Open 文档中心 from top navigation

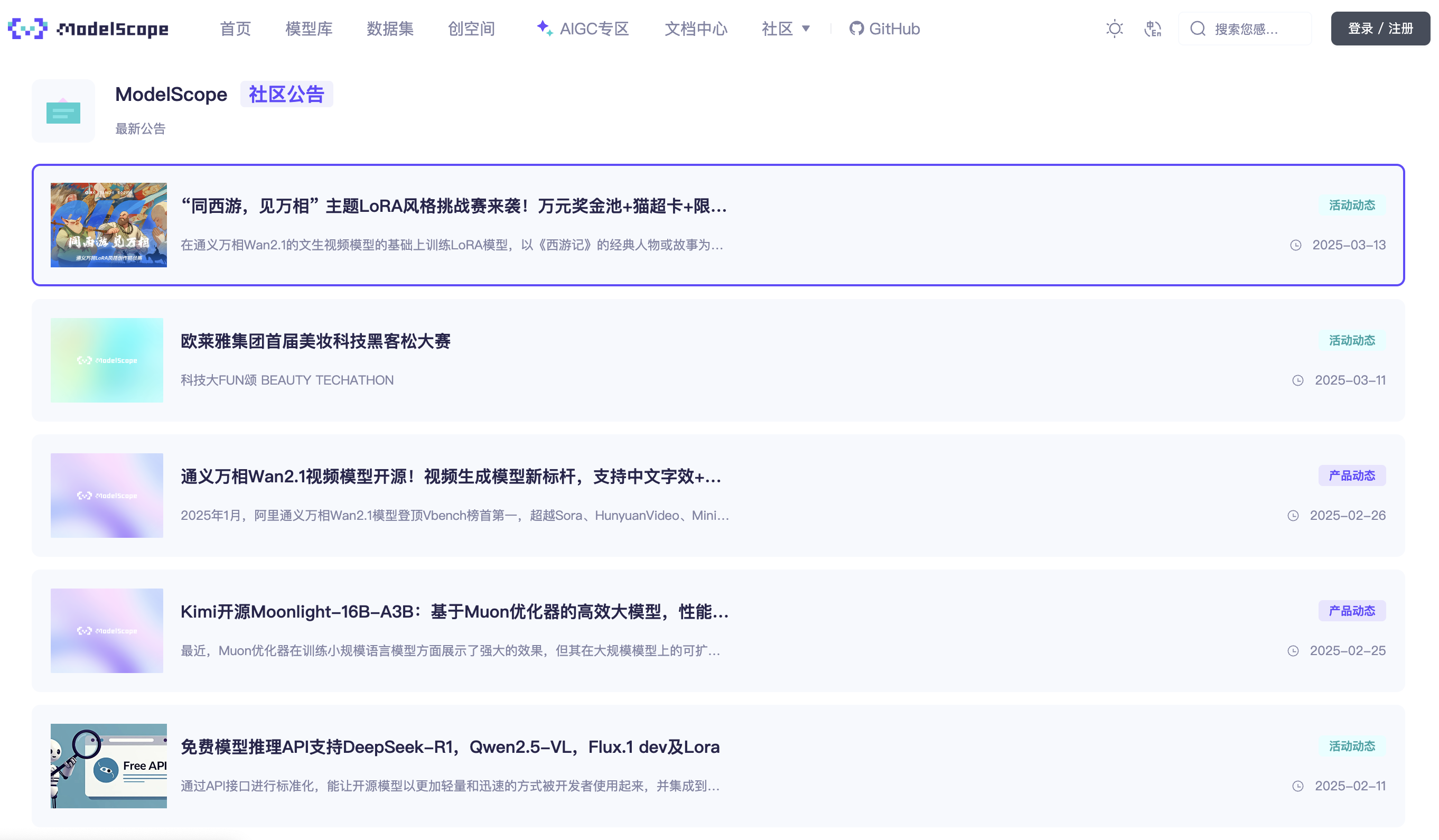[x=696, y=29]
